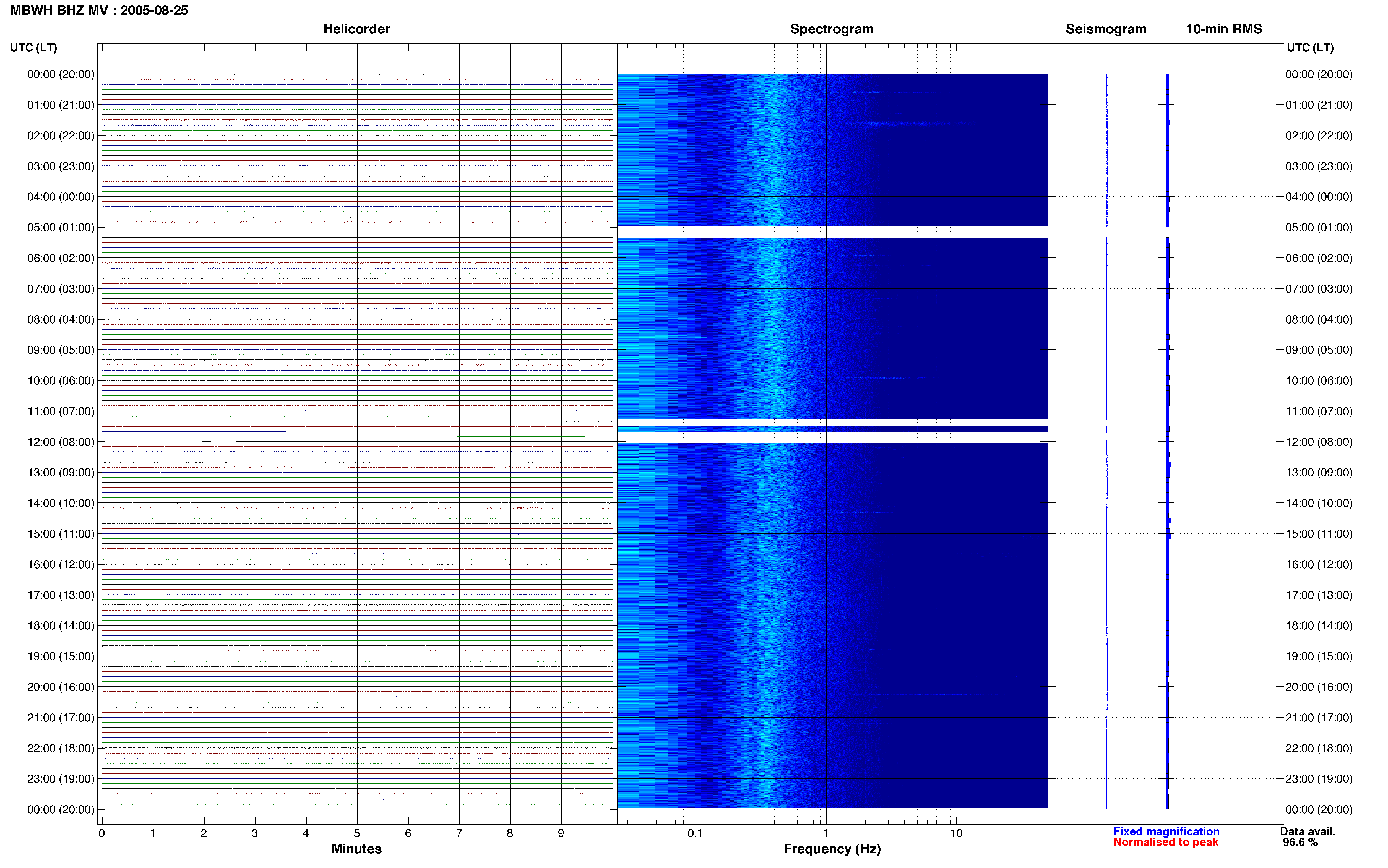
Task: Click '16:00 (12:00)' on the RMS time axis
Action: pos(1319,564)
